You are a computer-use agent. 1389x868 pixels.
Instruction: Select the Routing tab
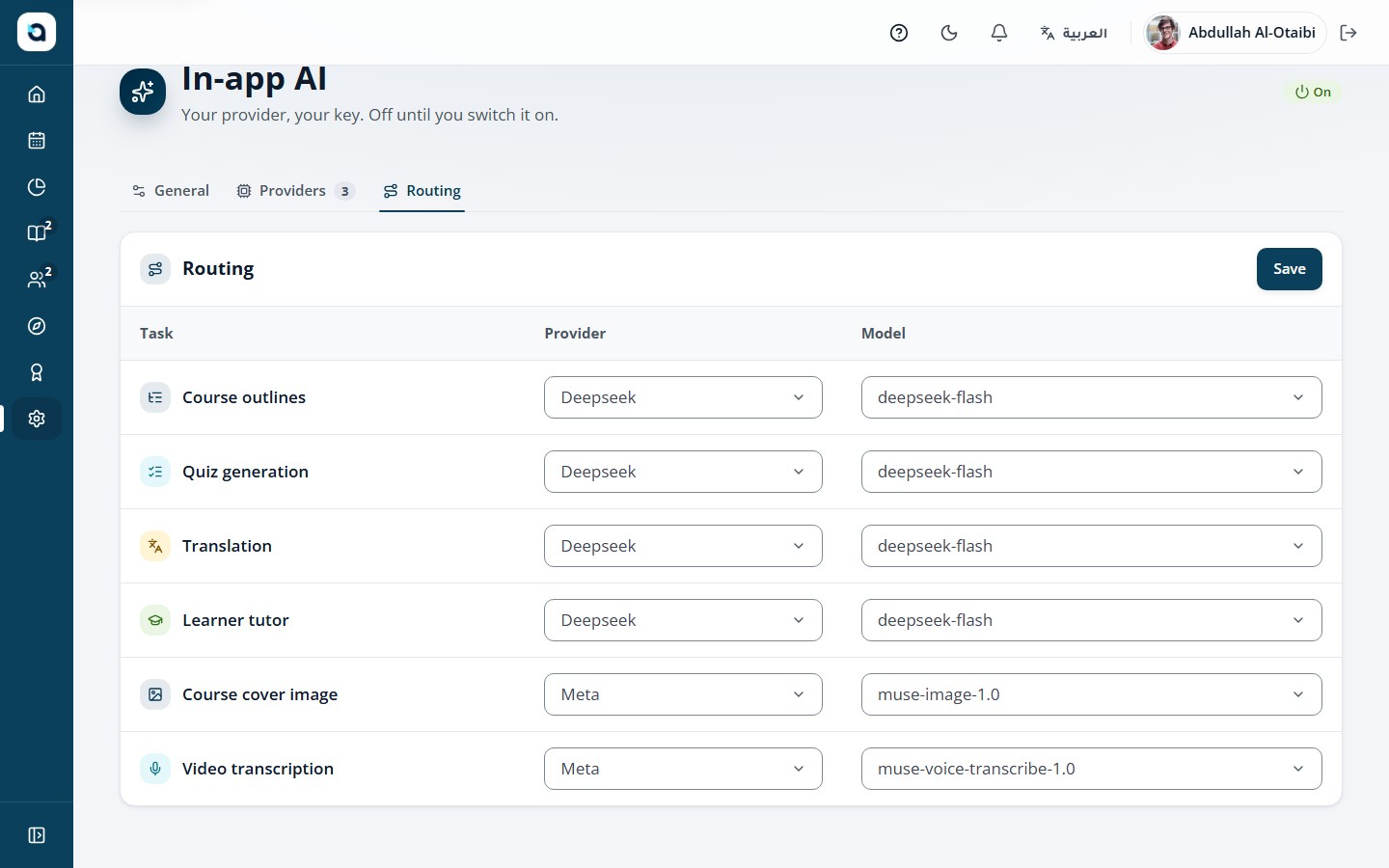pyautogui.click(x=422, y=191)
